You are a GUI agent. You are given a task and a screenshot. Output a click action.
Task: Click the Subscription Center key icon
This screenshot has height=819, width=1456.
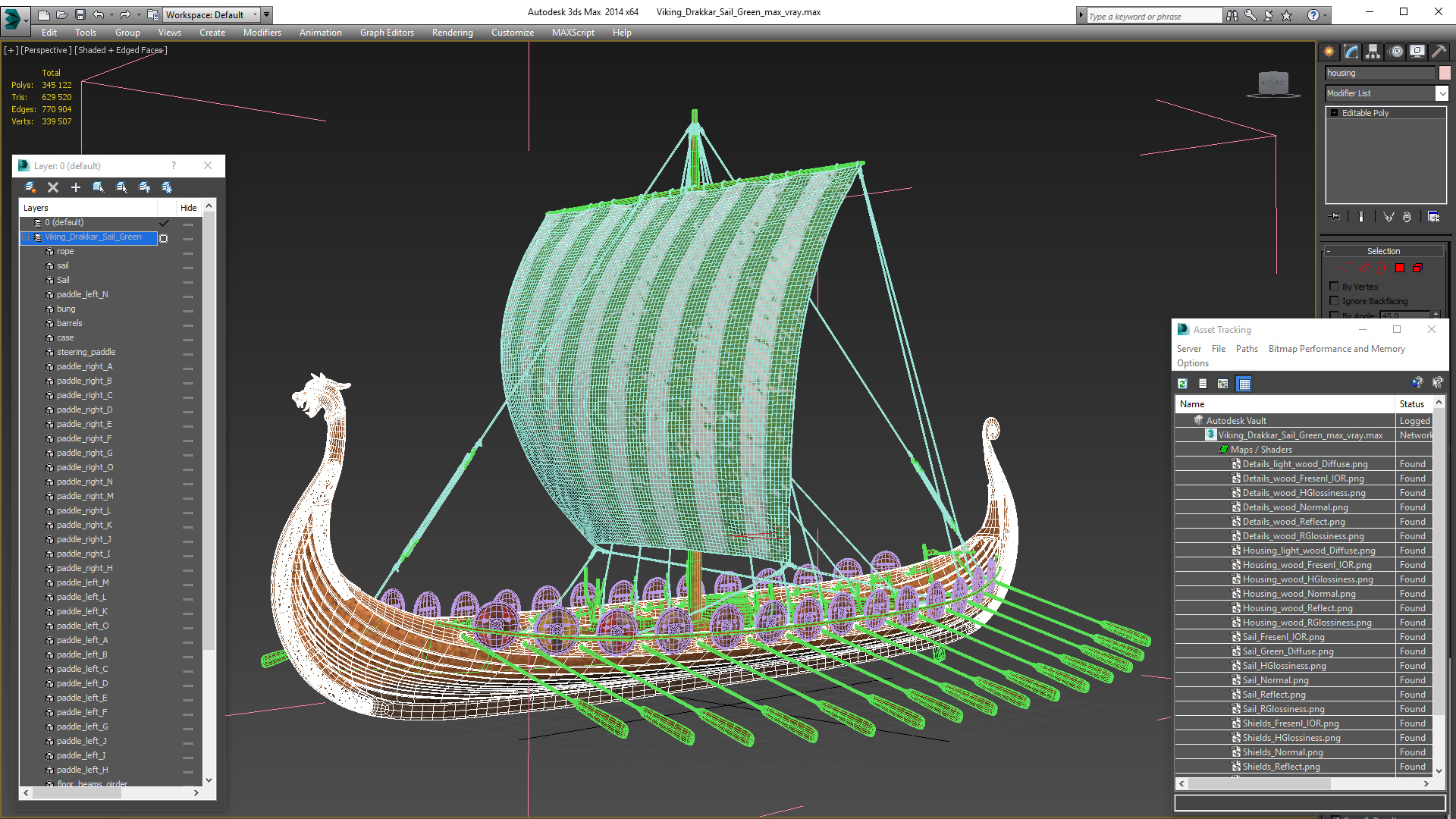point(1250,15)
